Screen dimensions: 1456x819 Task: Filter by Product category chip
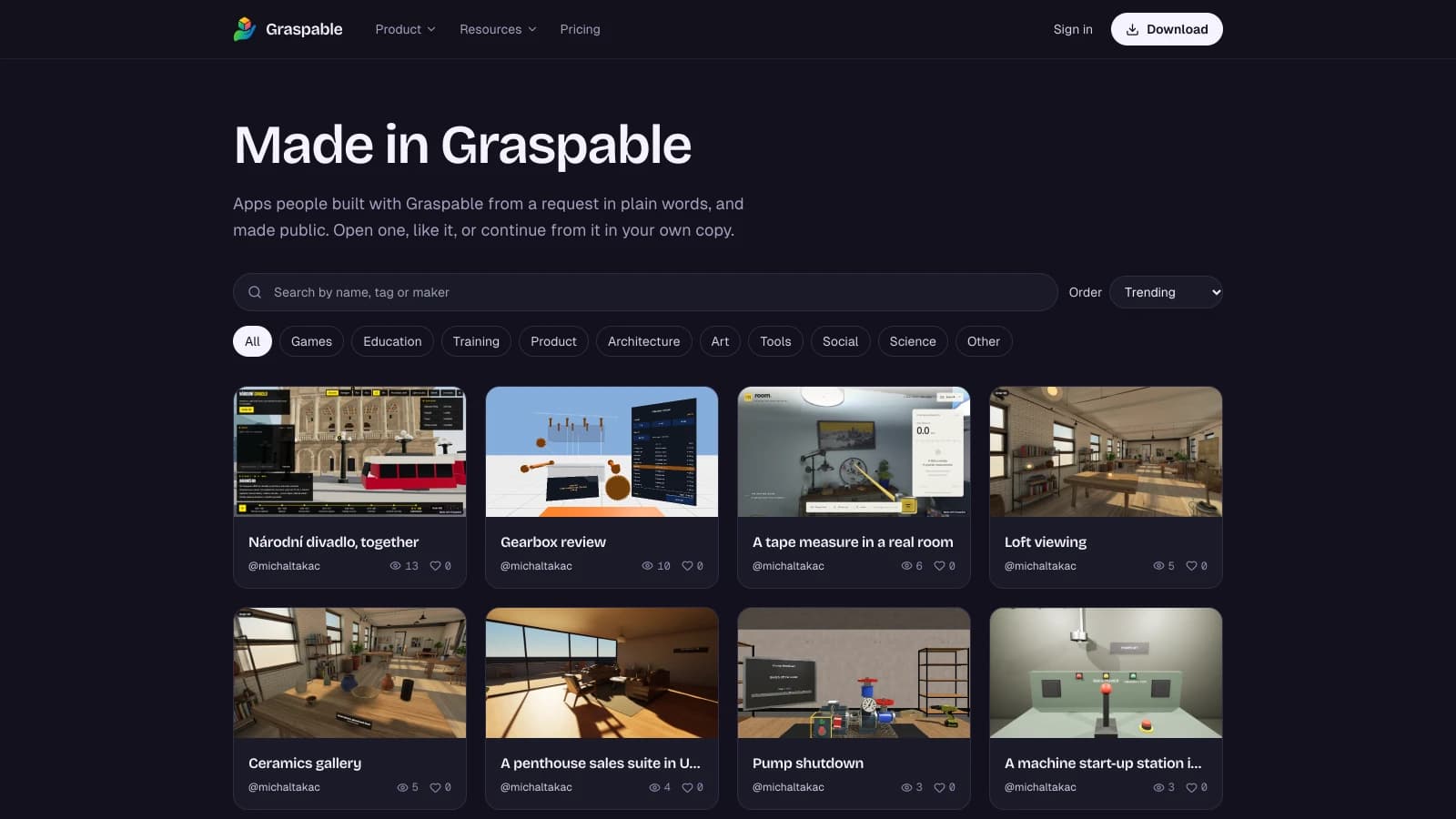click(553, 341)
